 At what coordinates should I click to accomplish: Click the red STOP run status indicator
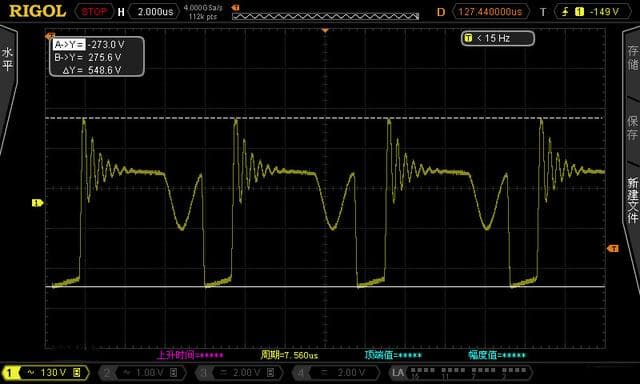(x=94, y=12)
